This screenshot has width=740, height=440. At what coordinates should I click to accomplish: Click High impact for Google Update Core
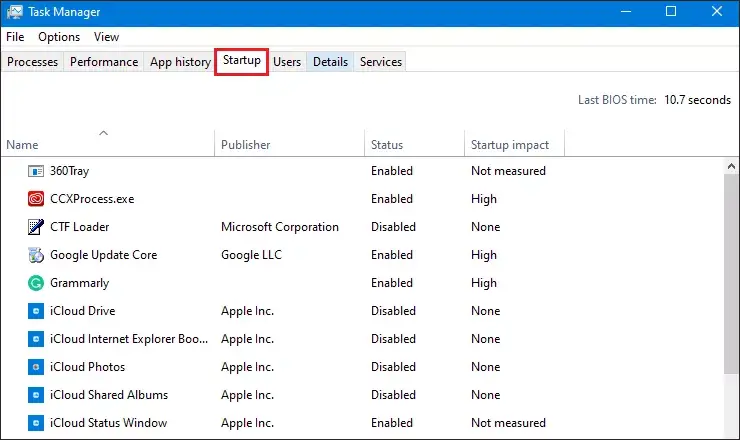tap(484, 255)
